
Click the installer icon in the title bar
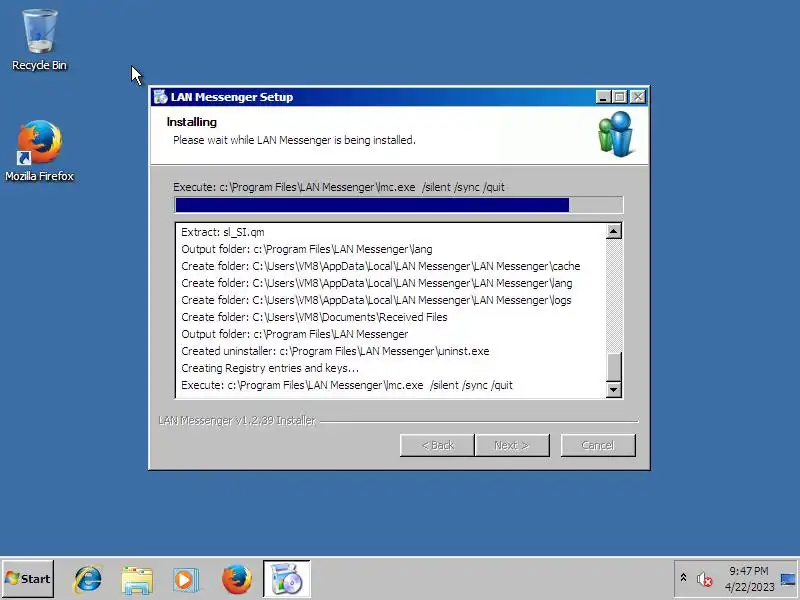[x=160, y=97]
